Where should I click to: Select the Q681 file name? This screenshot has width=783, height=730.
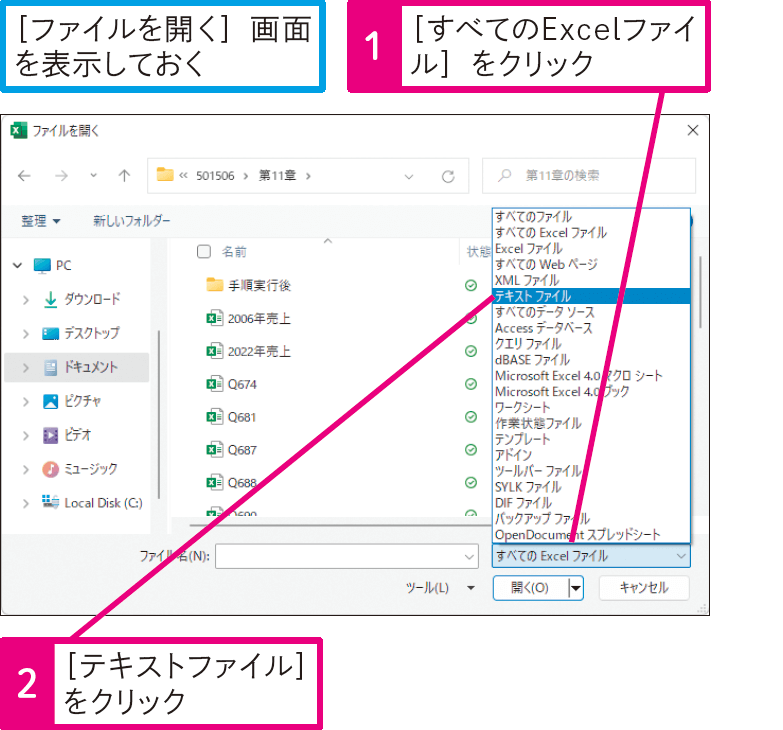[x=242, y=417]
